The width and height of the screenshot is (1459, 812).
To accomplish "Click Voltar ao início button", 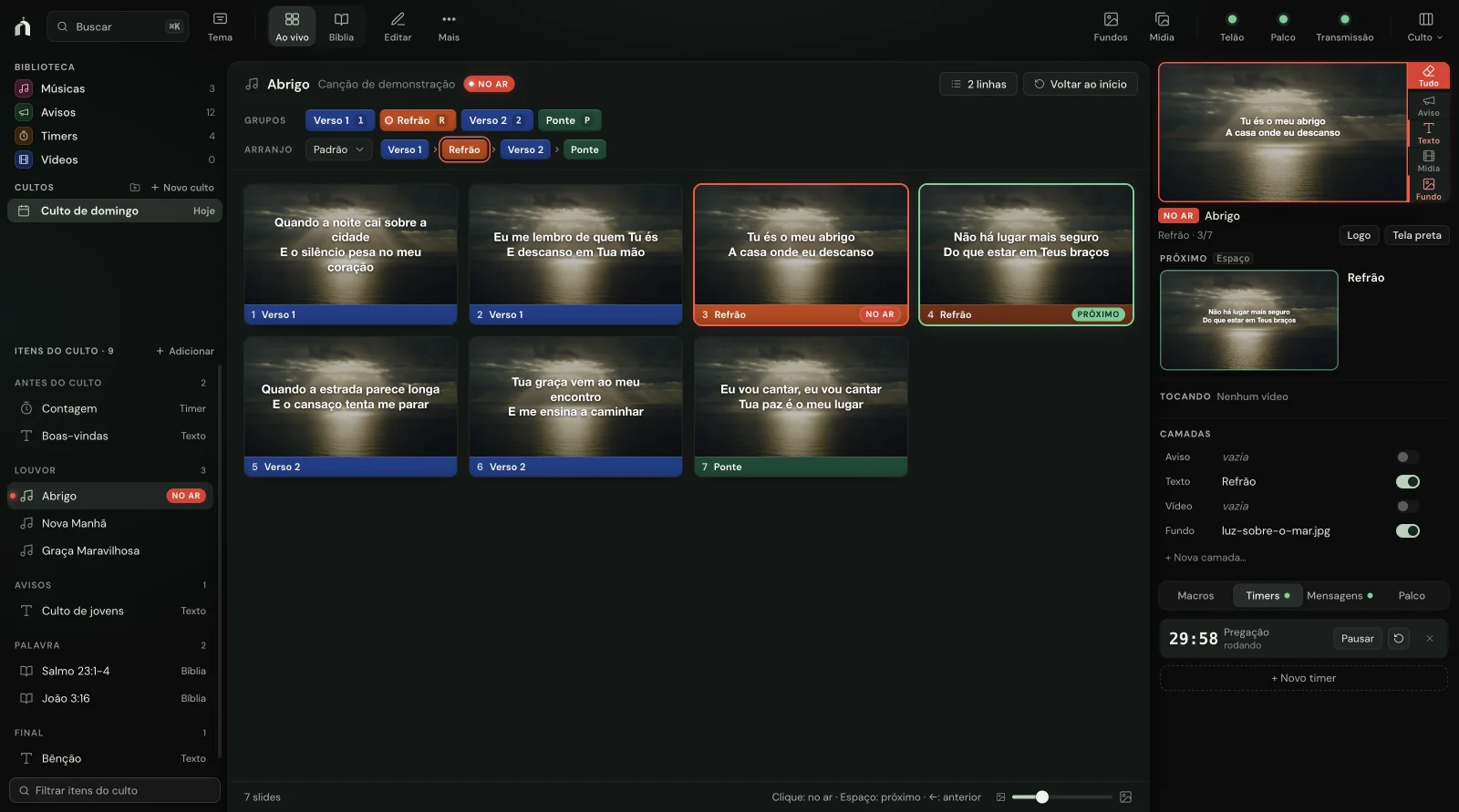I will (1080, 84).
